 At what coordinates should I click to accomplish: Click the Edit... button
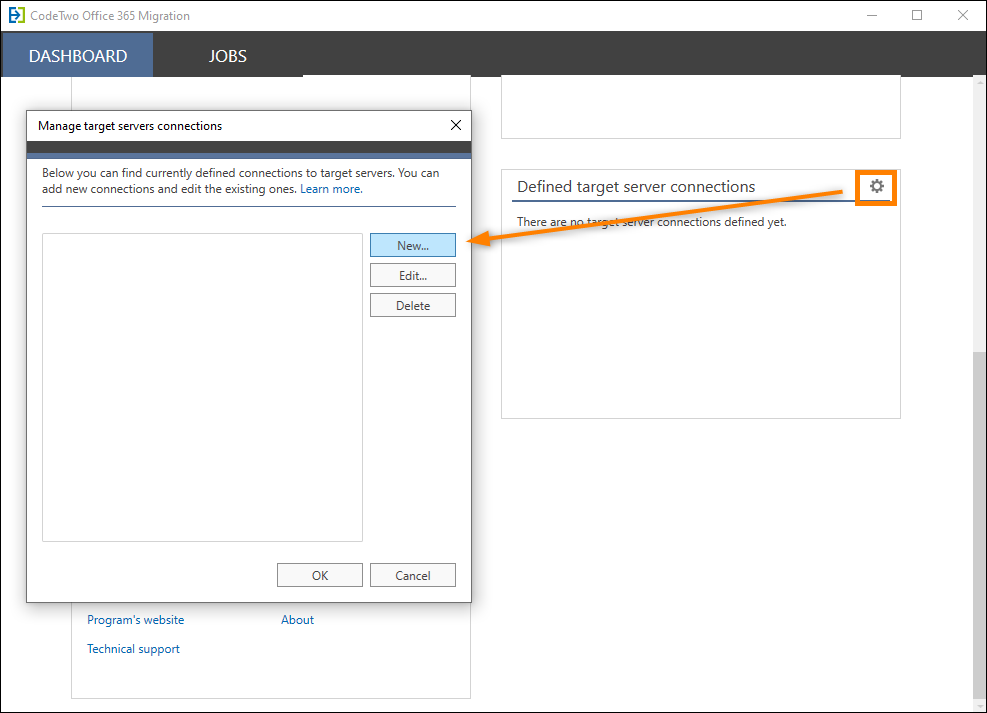pos(413,275)
